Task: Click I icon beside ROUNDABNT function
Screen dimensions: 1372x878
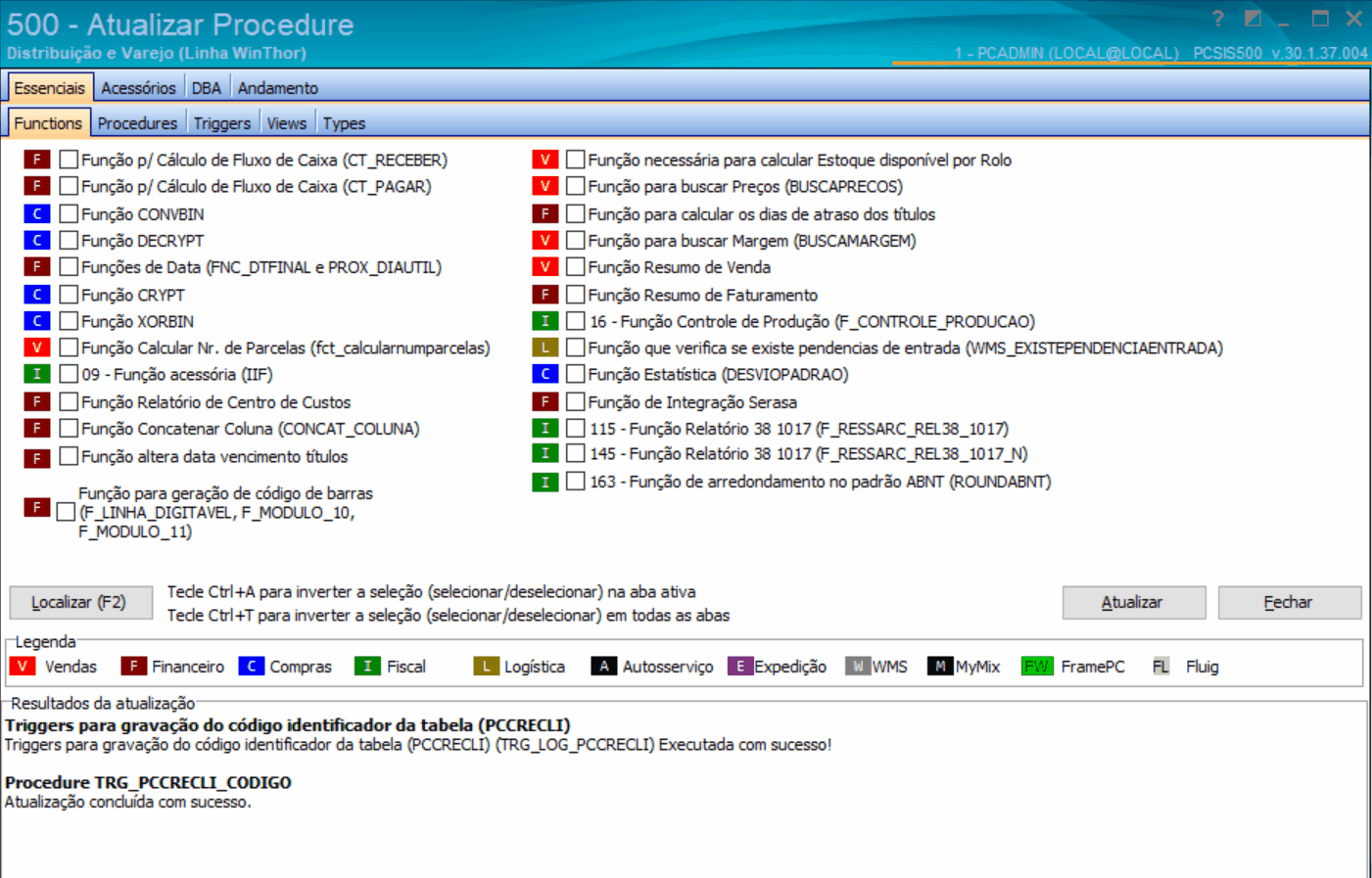Action: click(x=545, y=482)
